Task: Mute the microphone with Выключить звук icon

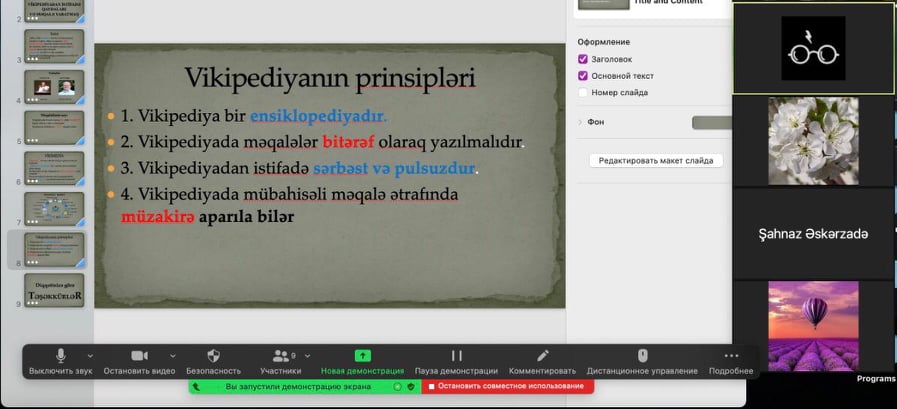Action: 61,356
